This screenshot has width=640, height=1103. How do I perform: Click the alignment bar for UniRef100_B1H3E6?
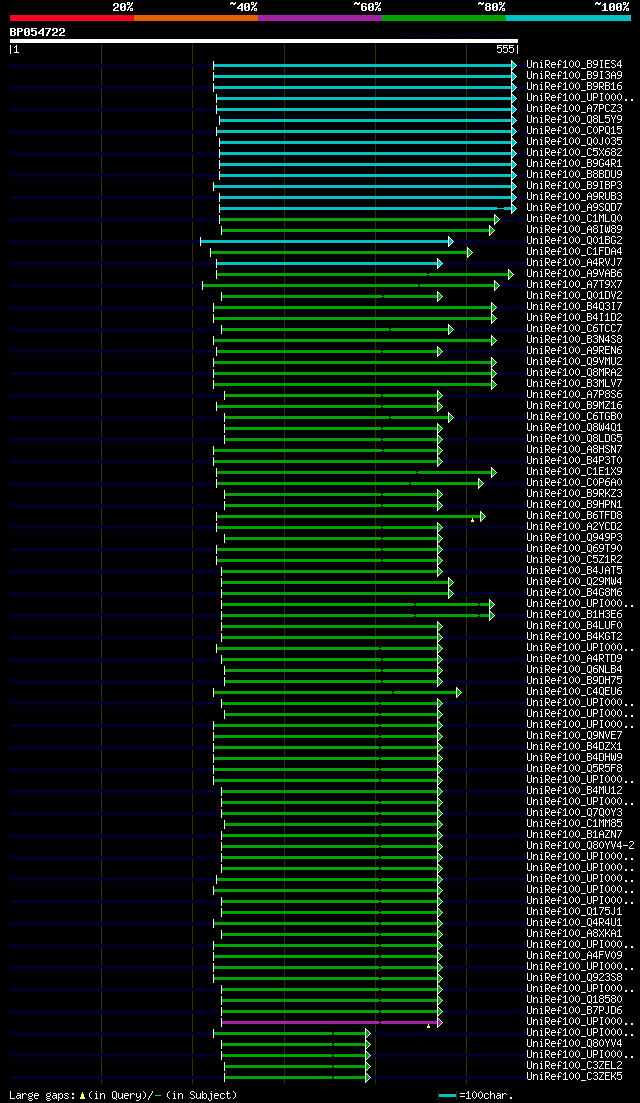click(358, 616)
